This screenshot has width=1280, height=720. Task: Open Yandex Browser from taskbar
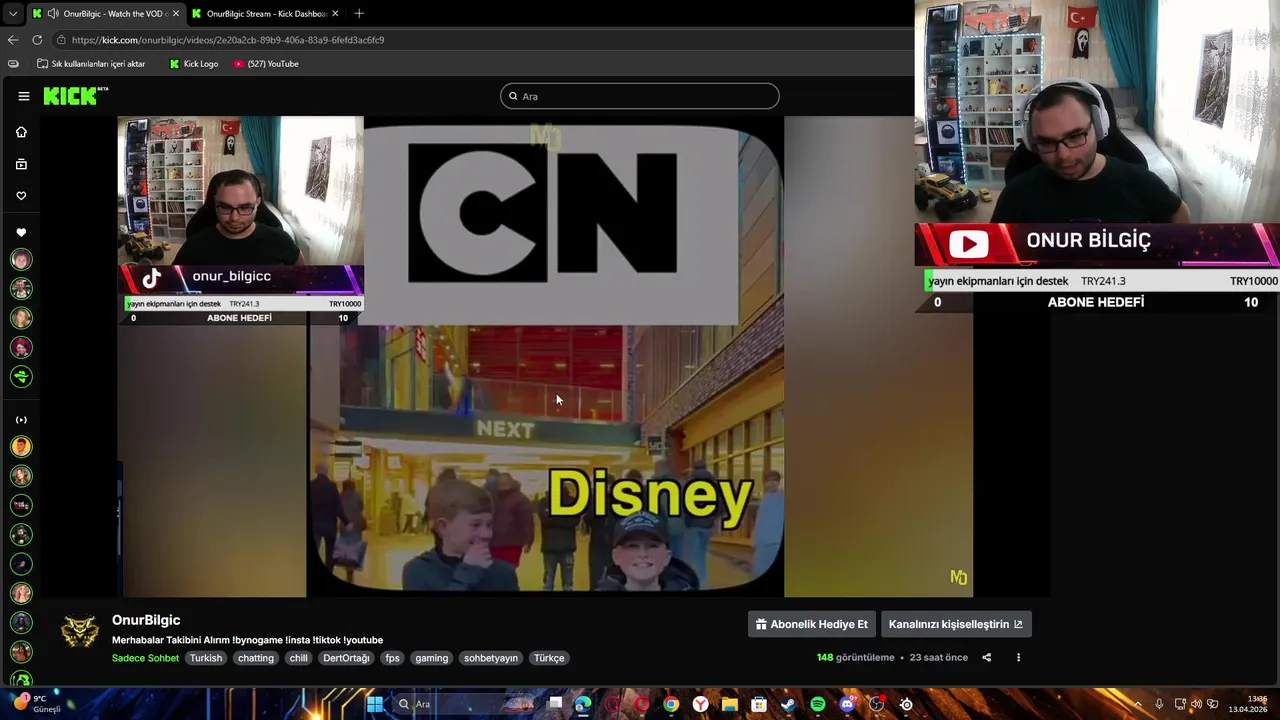point(700,704)
